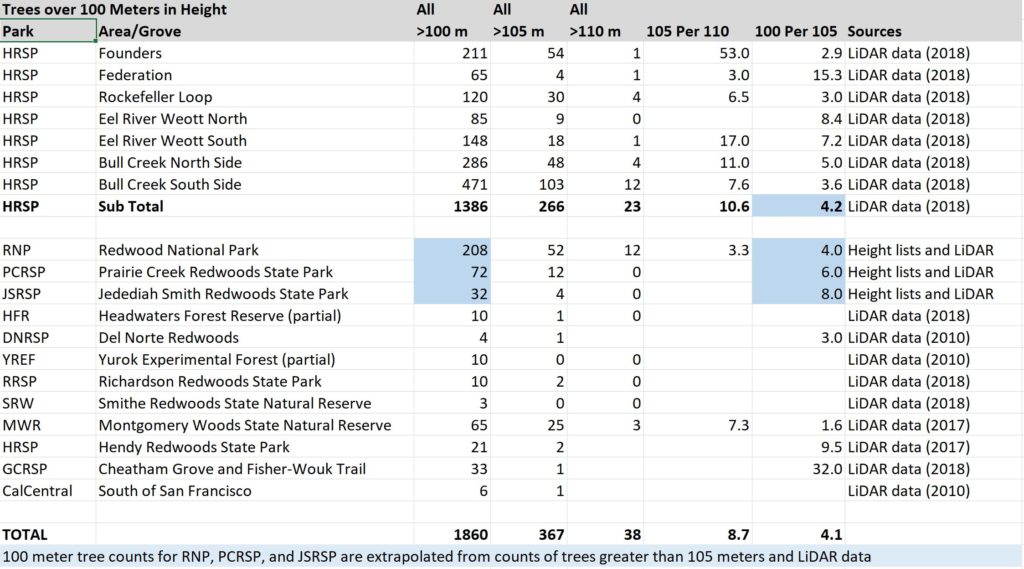Select the highlighted 208 cell for RNP
Screen dimensions: 1024x569
click(453, 250)
